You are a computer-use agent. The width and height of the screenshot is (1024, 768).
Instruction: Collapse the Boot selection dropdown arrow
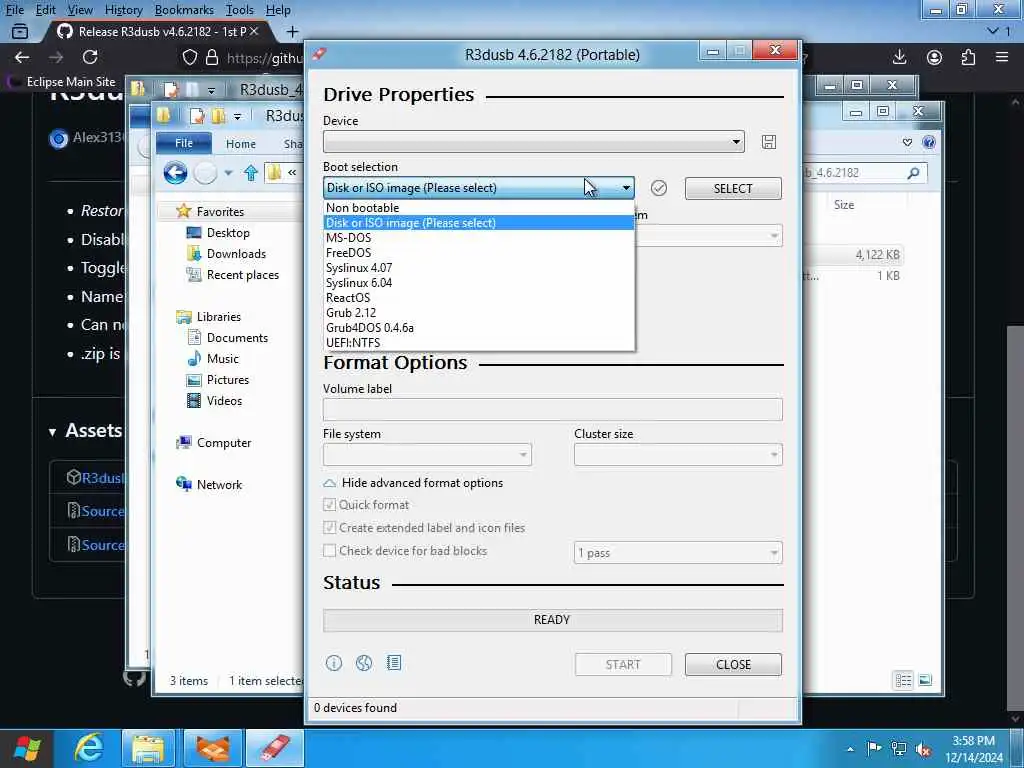coord(626,188)
